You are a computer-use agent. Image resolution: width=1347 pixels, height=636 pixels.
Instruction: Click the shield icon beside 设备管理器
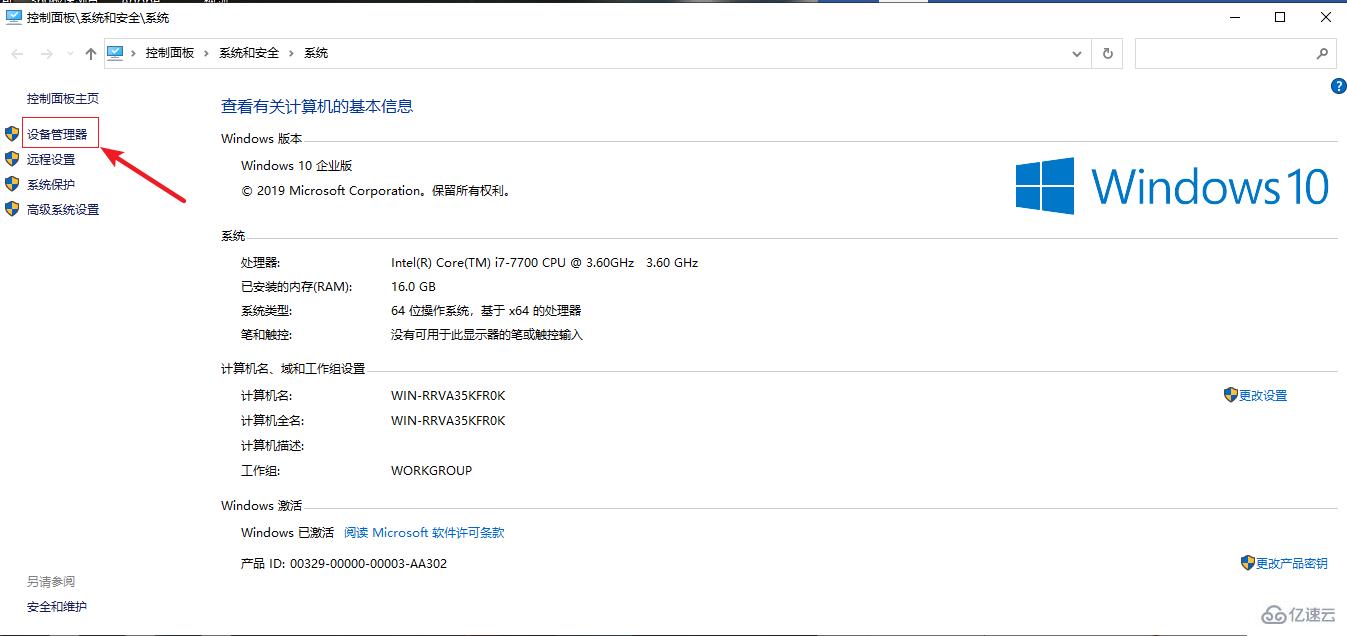click(x=12, y=134)
